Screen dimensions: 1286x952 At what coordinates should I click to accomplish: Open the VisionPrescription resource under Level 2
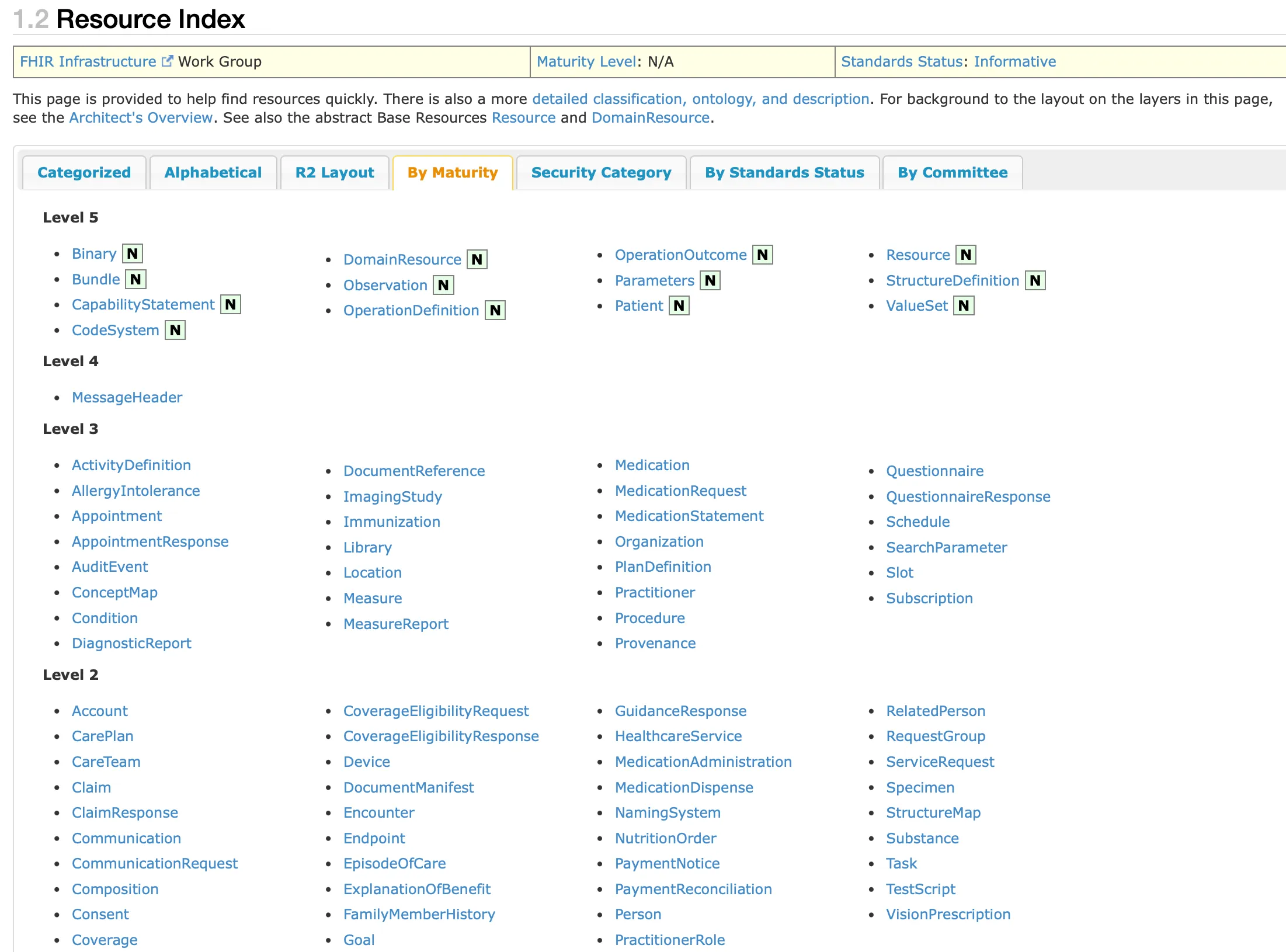coord(948,914)
